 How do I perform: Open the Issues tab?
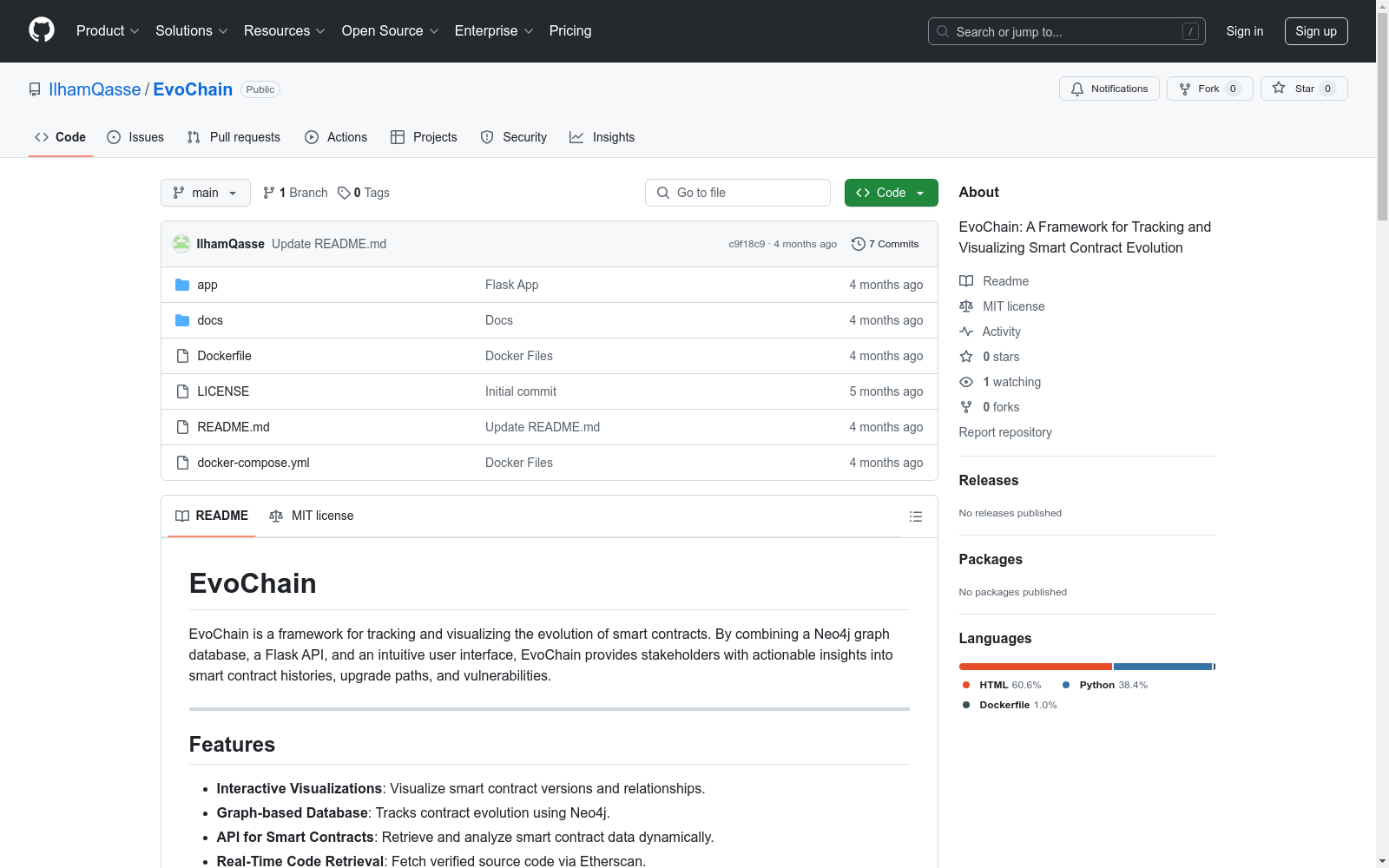[x=135, y=137]
